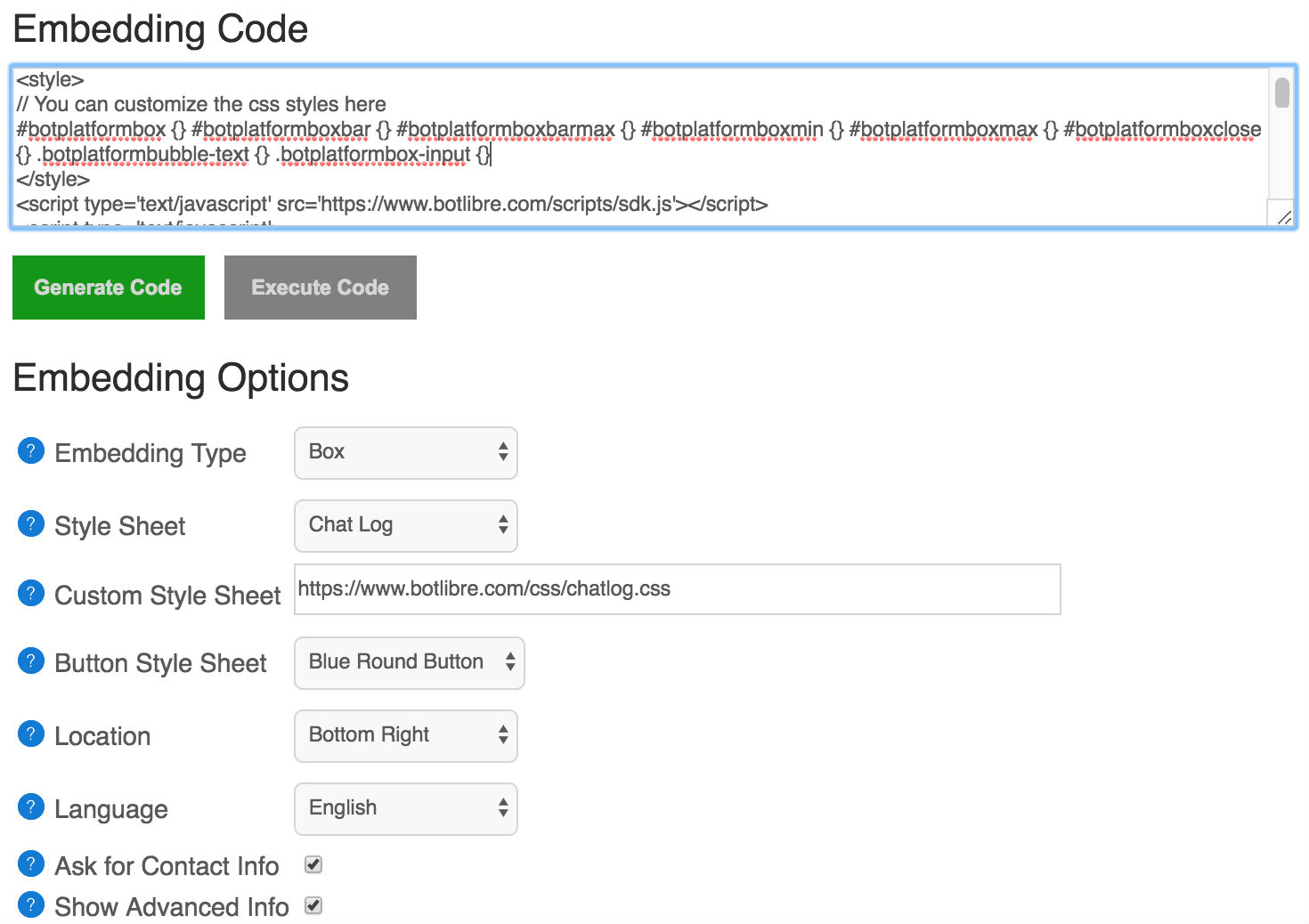This screenshot has width=1309, height=924.
Task: Open the Location dropdown showing Bottom Right
Action: coord(406,736)
